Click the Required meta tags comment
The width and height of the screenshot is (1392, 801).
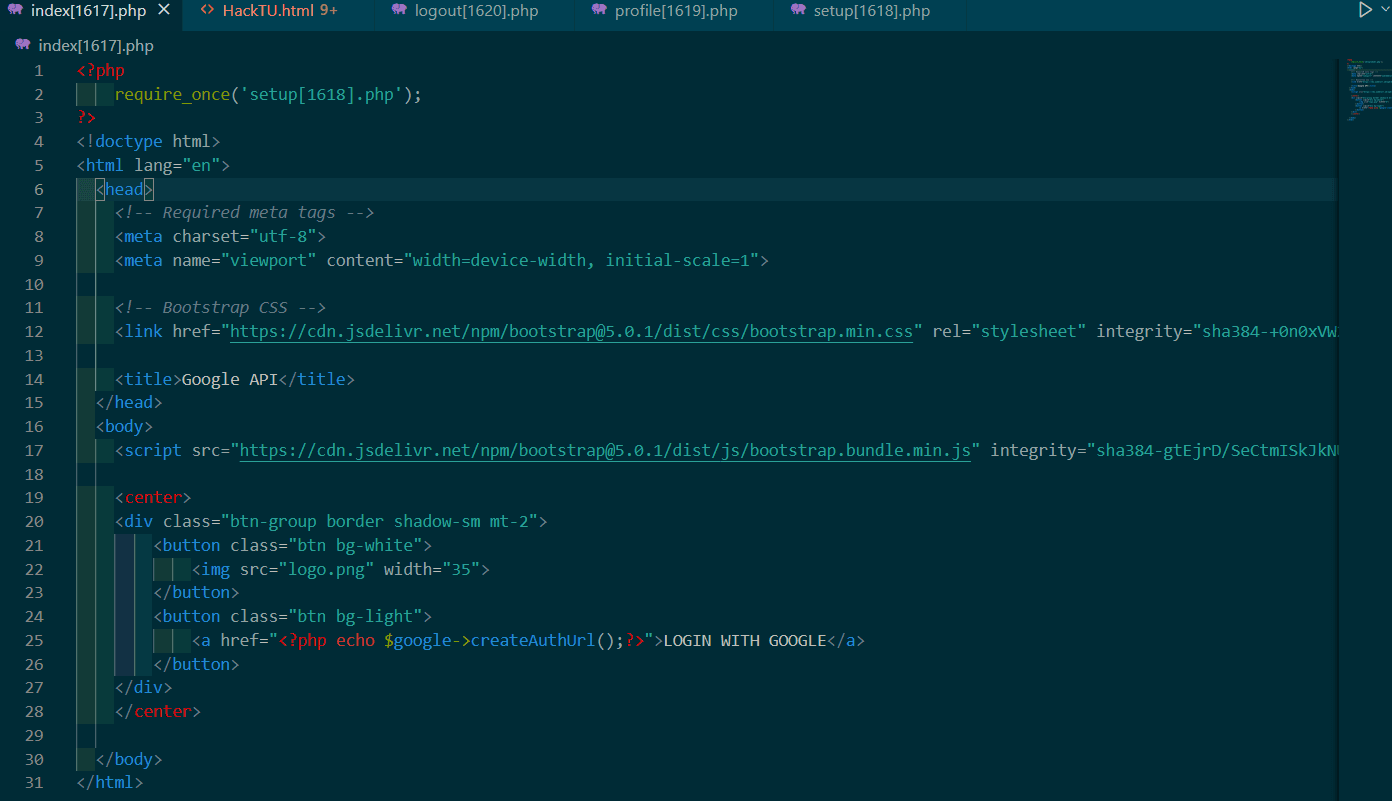244,213
